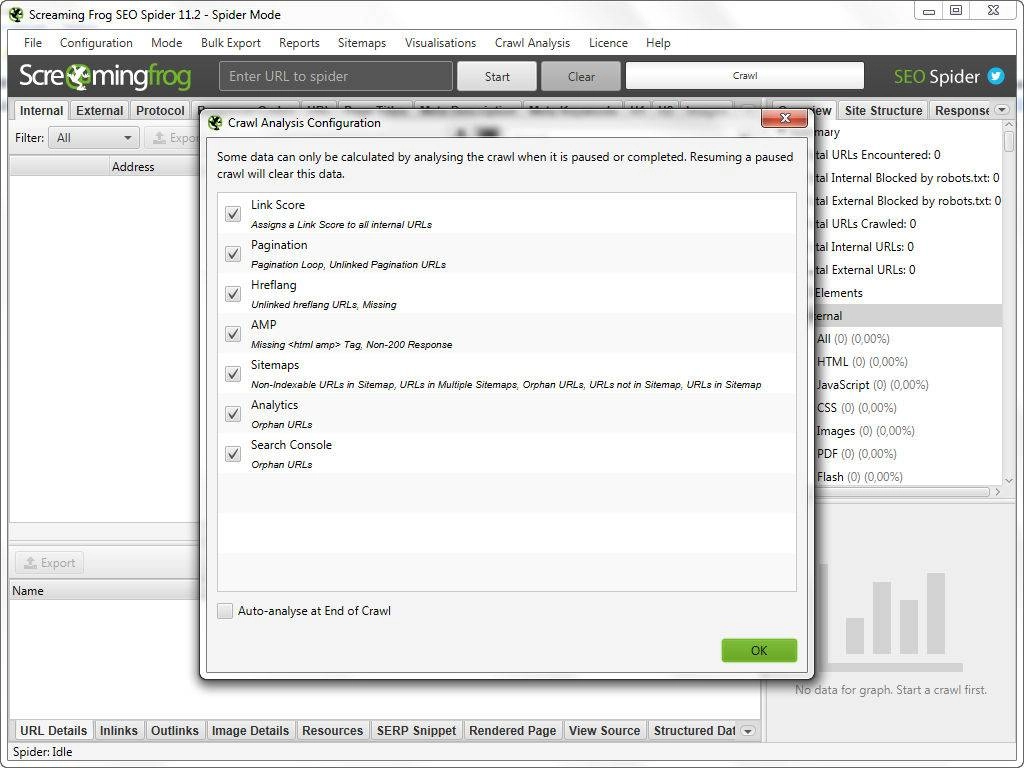Disable the Hreflang analysis checkbox
Viewport: 1024px width, 768px height.
tap(232, 294)
